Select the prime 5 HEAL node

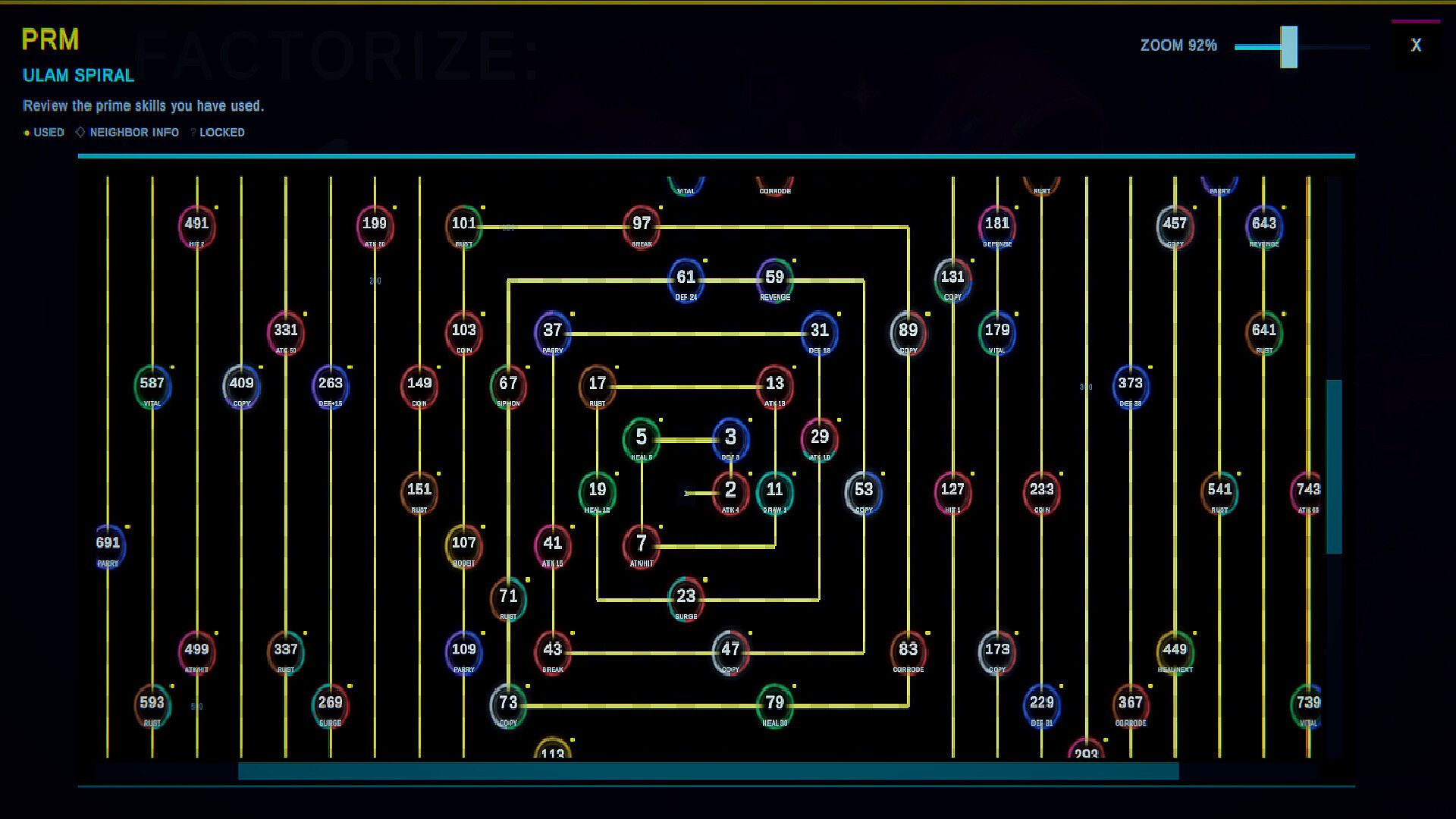[x=642, y=438]
